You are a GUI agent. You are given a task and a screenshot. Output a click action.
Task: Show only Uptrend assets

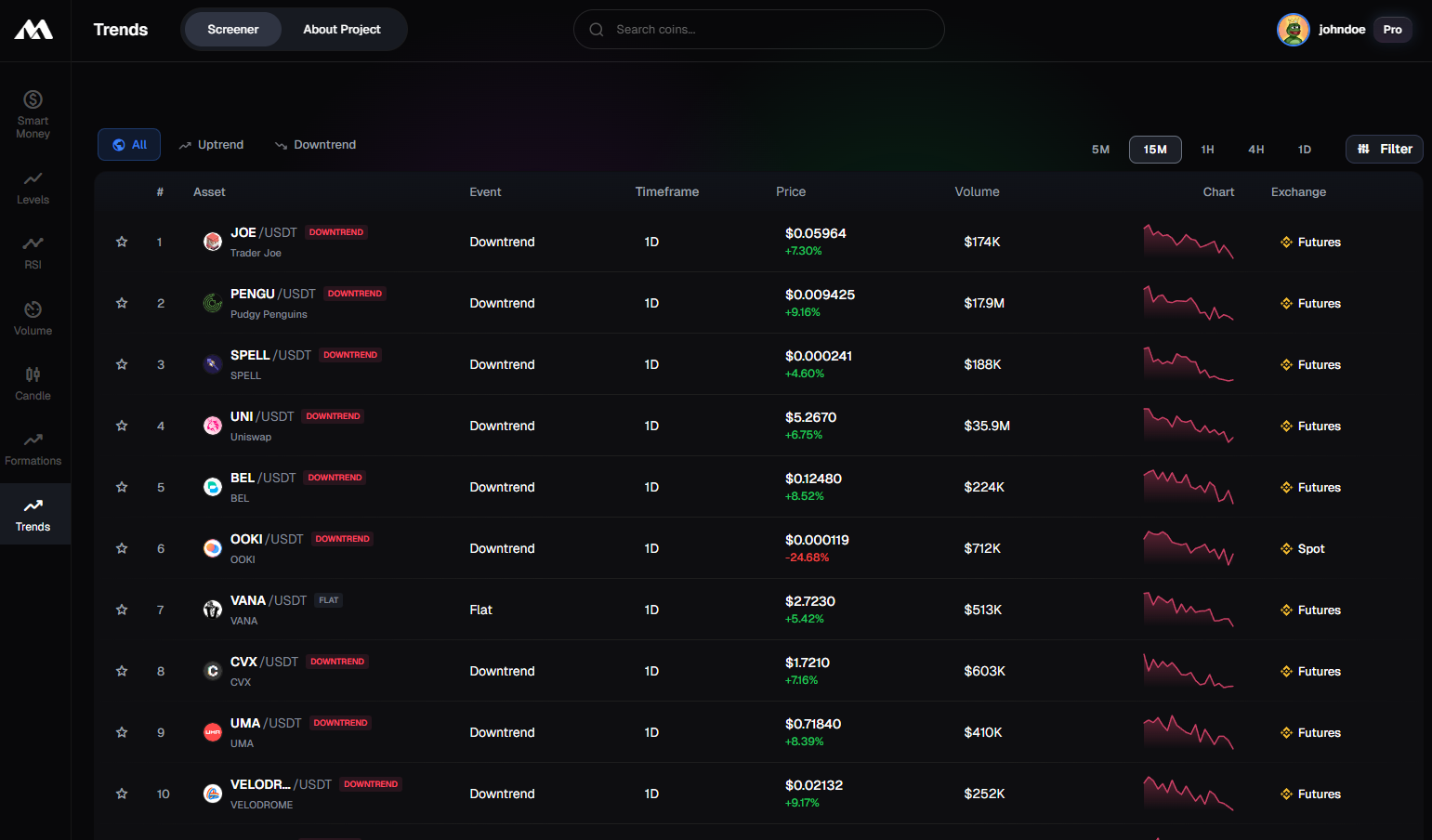point(211,145)
